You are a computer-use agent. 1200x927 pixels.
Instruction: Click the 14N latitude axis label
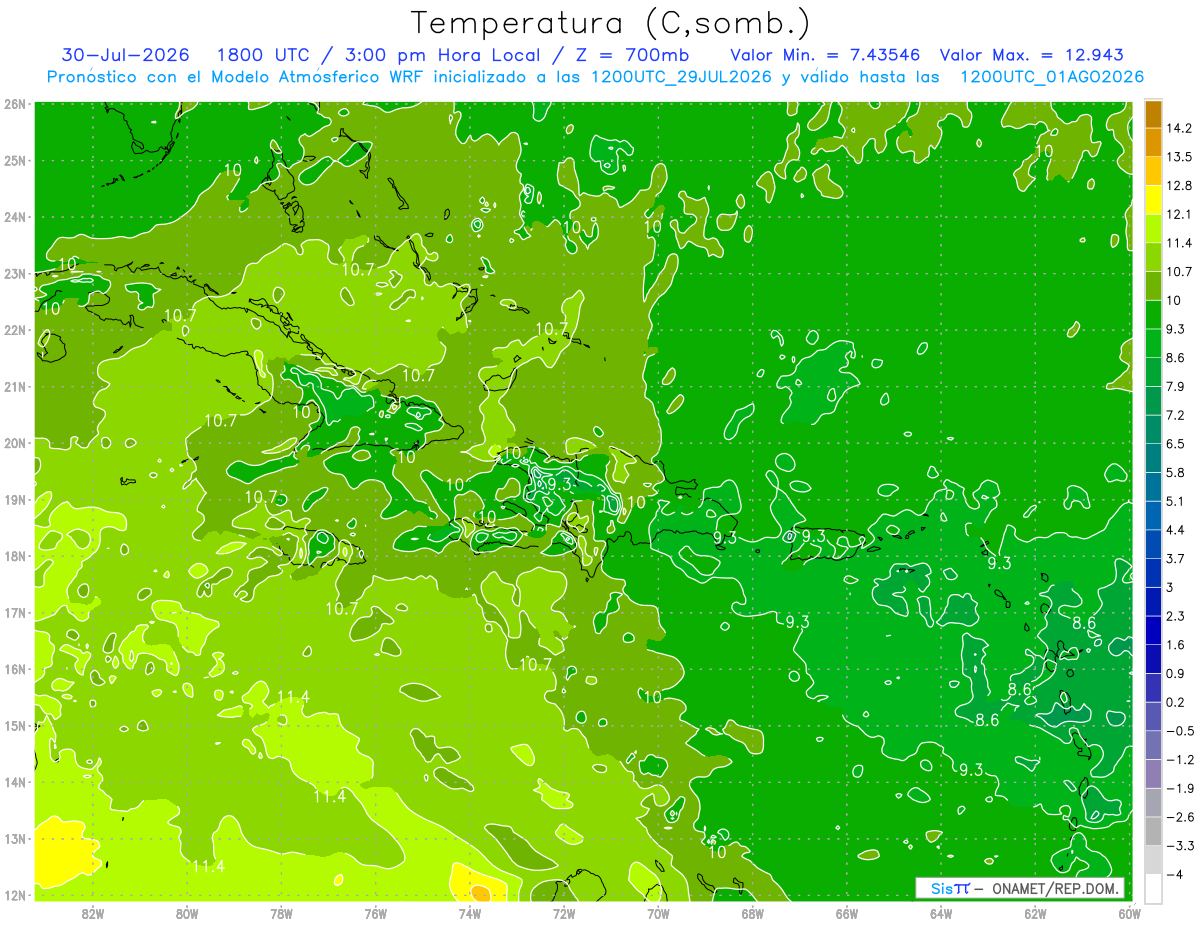14,782
